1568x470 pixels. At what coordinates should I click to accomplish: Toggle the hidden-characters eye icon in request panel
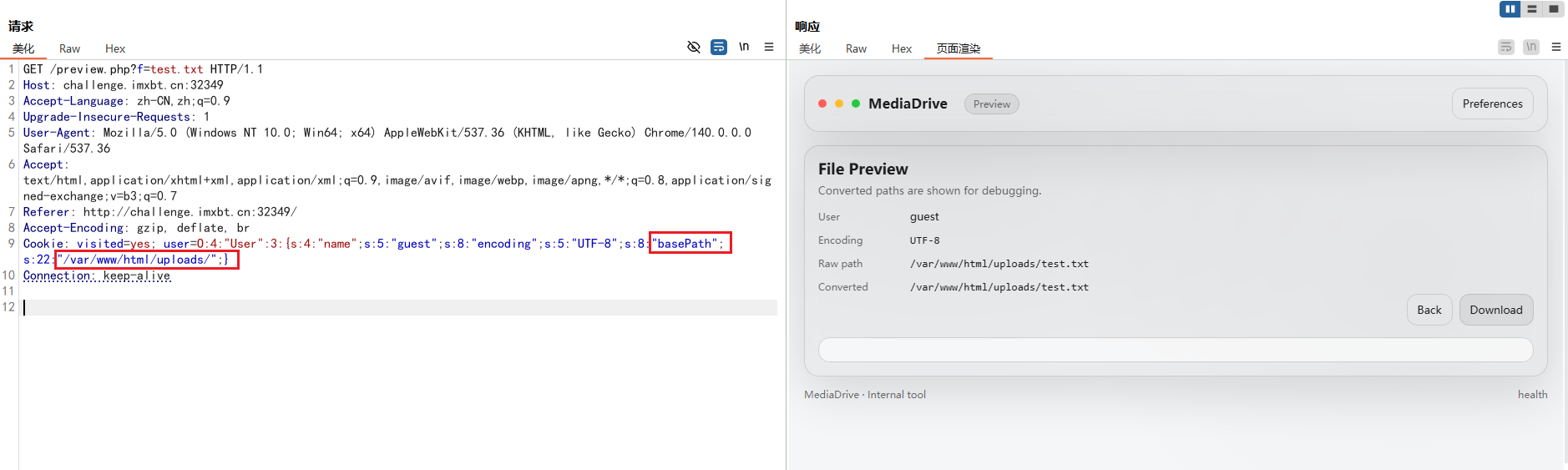(x=693, y=47)
